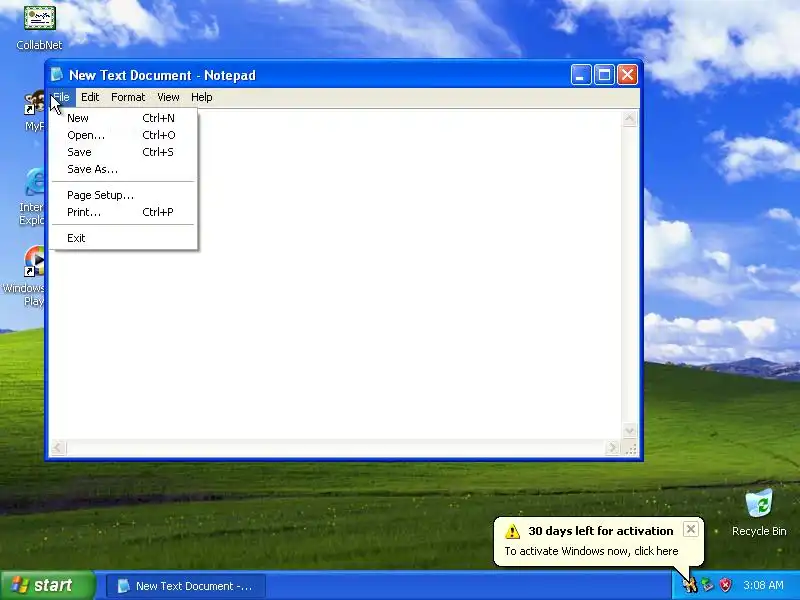Click the 3:08 AM taskbar clock
The height and width of the screenshot is (600, 800).
click(x=763, y=585)
